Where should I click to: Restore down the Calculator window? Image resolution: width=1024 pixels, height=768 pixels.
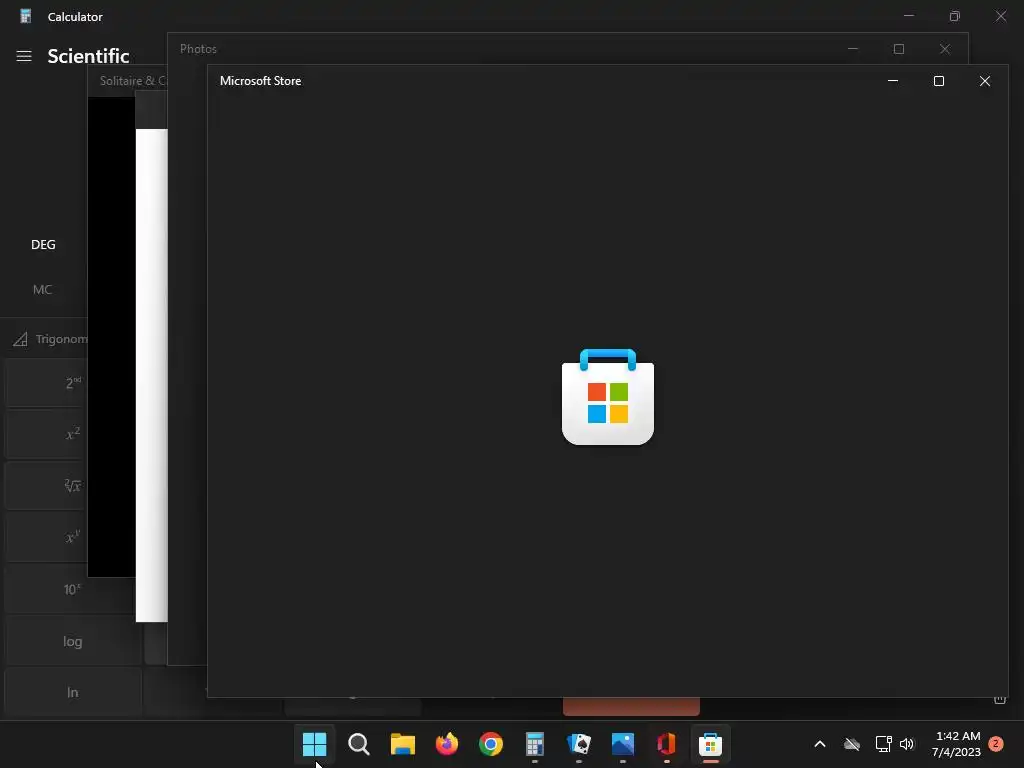pos(955,16)
